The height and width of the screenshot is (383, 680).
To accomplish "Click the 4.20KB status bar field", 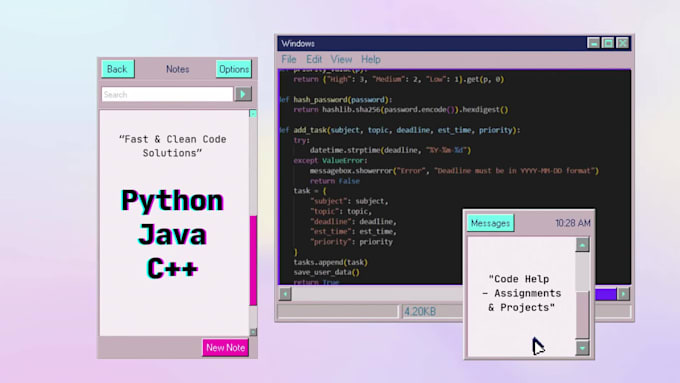I will (432, 311).
